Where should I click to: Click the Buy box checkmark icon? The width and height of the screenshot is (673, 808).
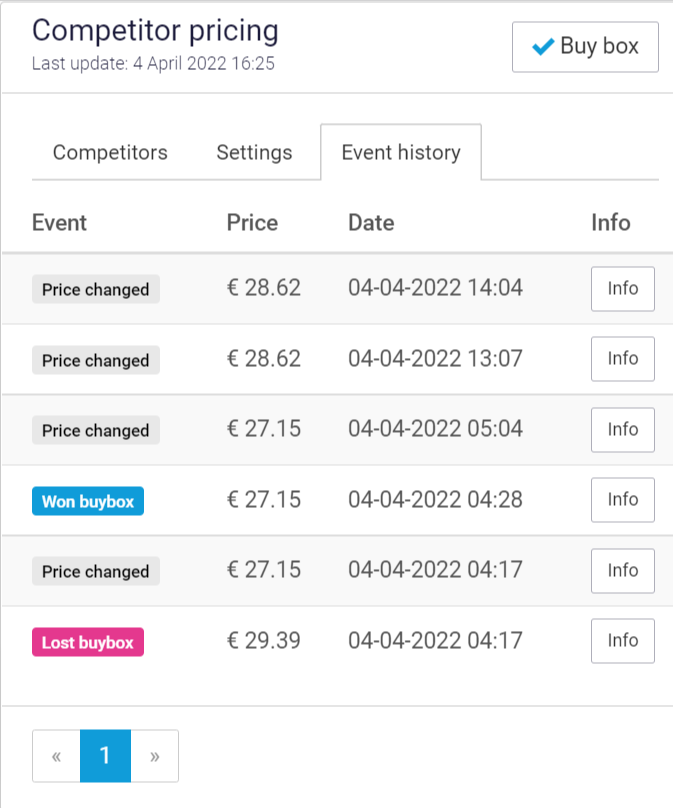(543, 47)
